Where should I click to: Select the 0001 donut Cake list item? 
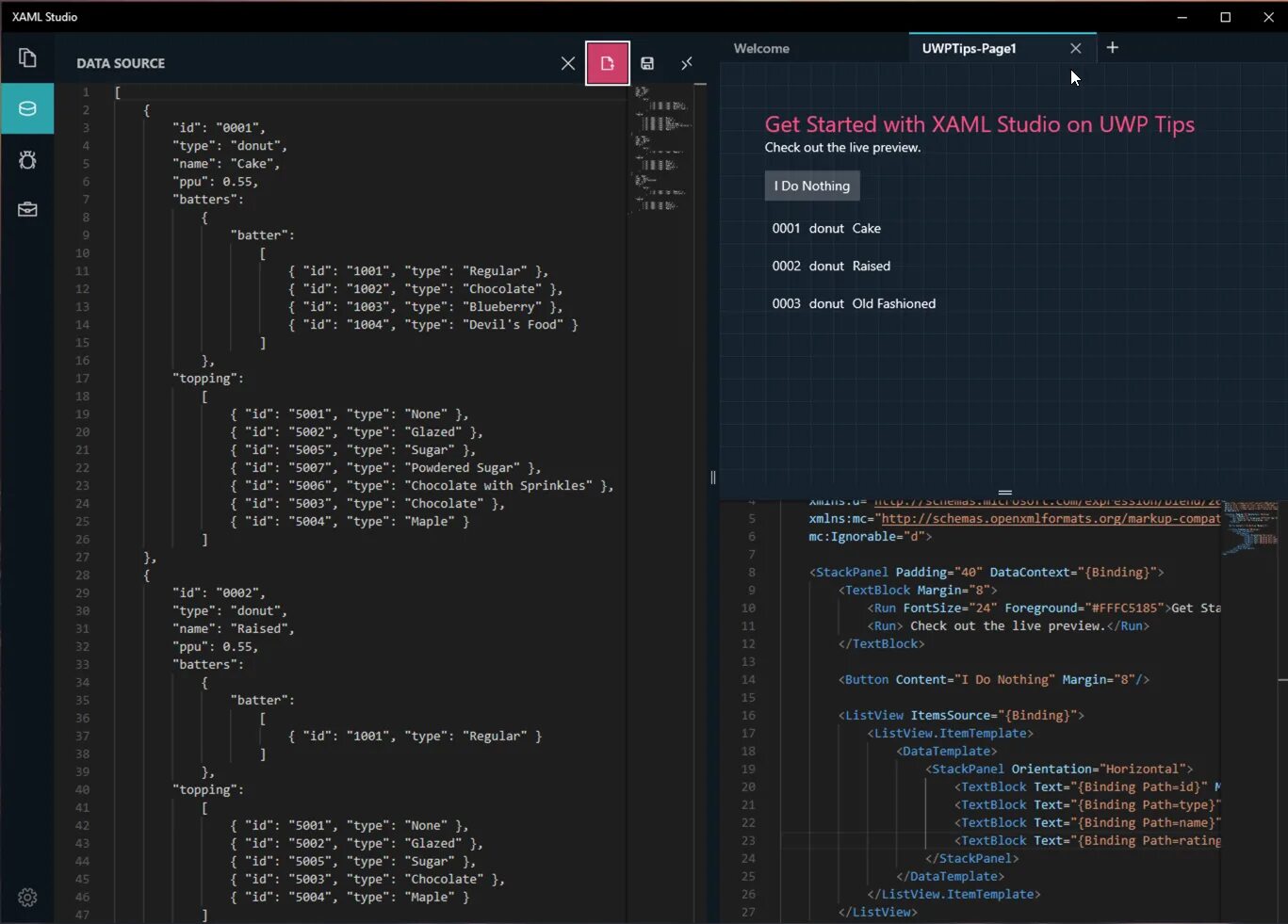826,228
